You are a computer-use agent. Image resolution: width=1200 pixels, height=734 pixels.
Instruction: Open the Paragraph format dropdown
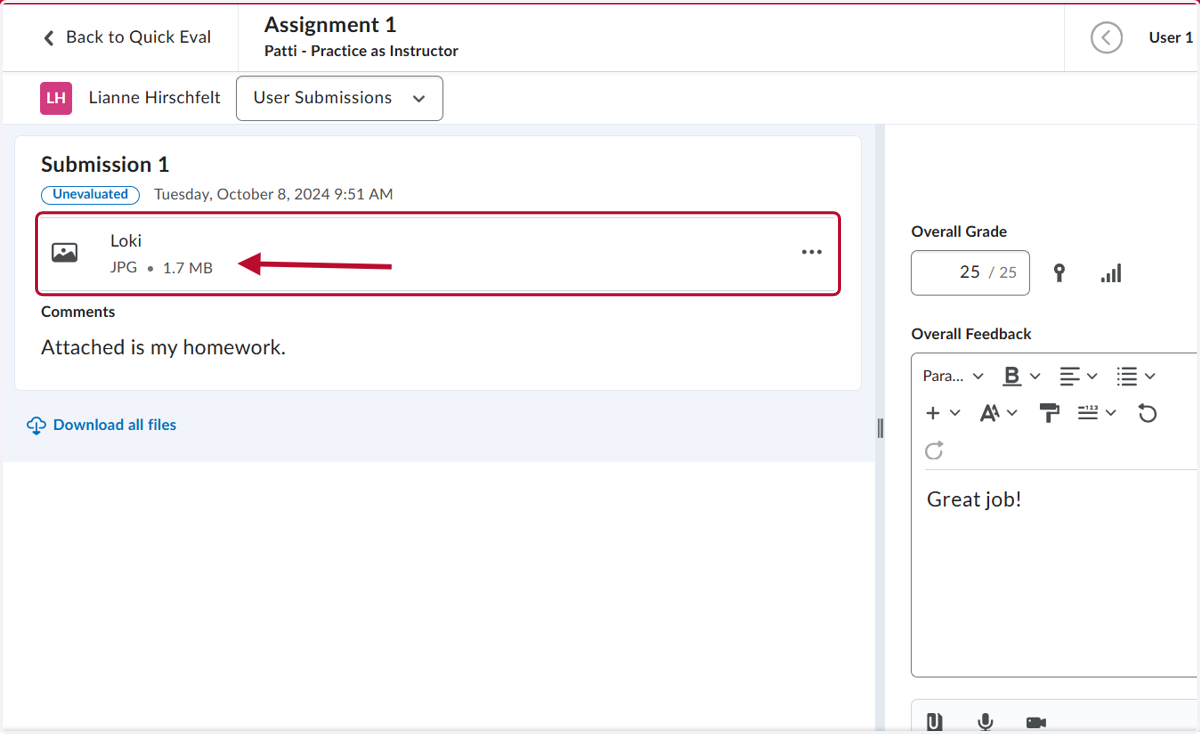point(953,376)
